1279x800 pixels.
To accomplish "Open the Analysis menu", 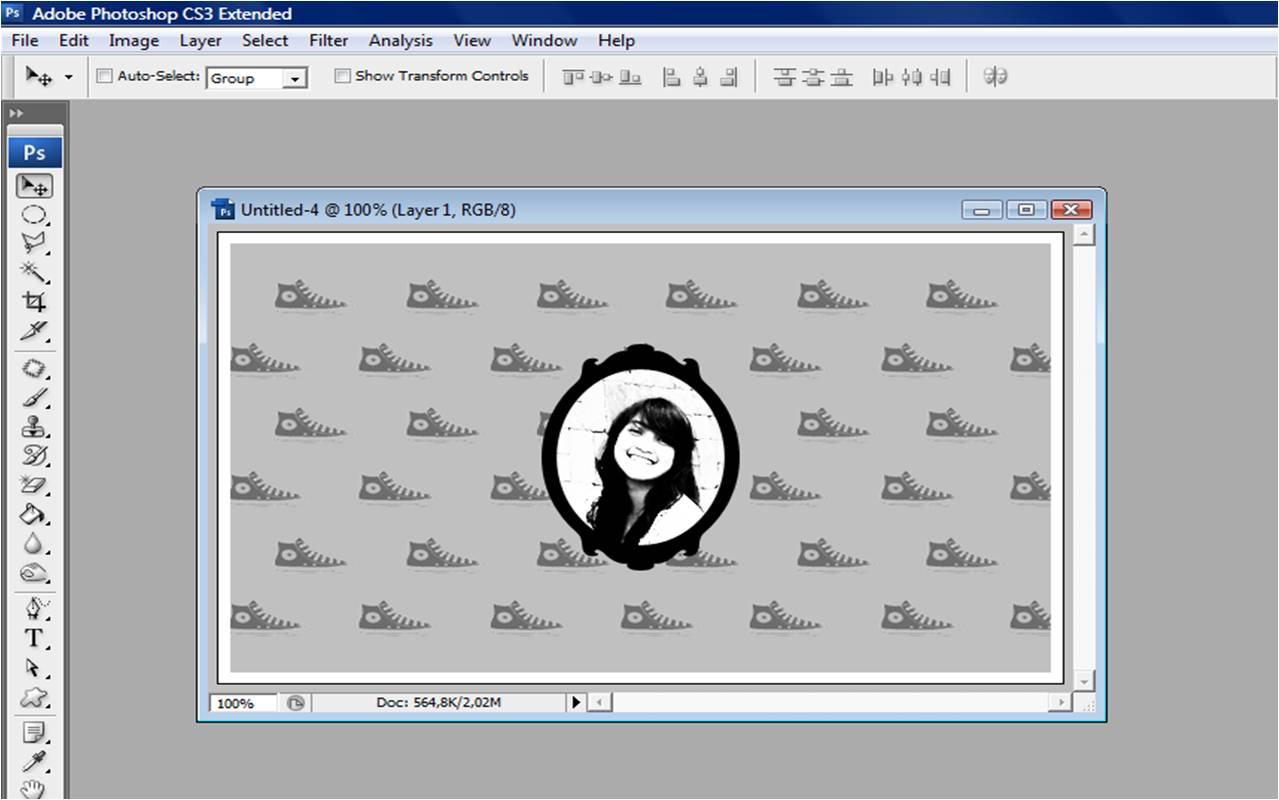I will [400, 40].
